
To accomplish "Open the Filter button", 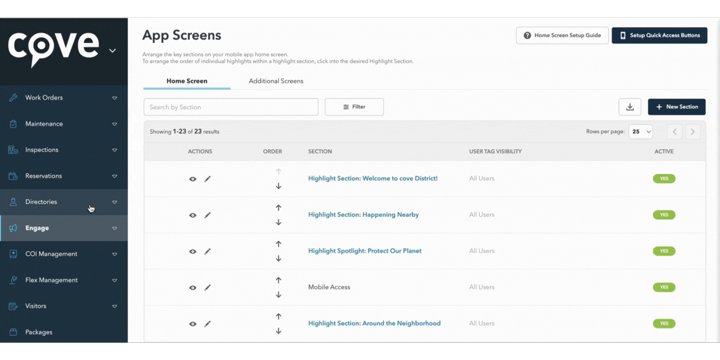I will [x=354, y=107].
